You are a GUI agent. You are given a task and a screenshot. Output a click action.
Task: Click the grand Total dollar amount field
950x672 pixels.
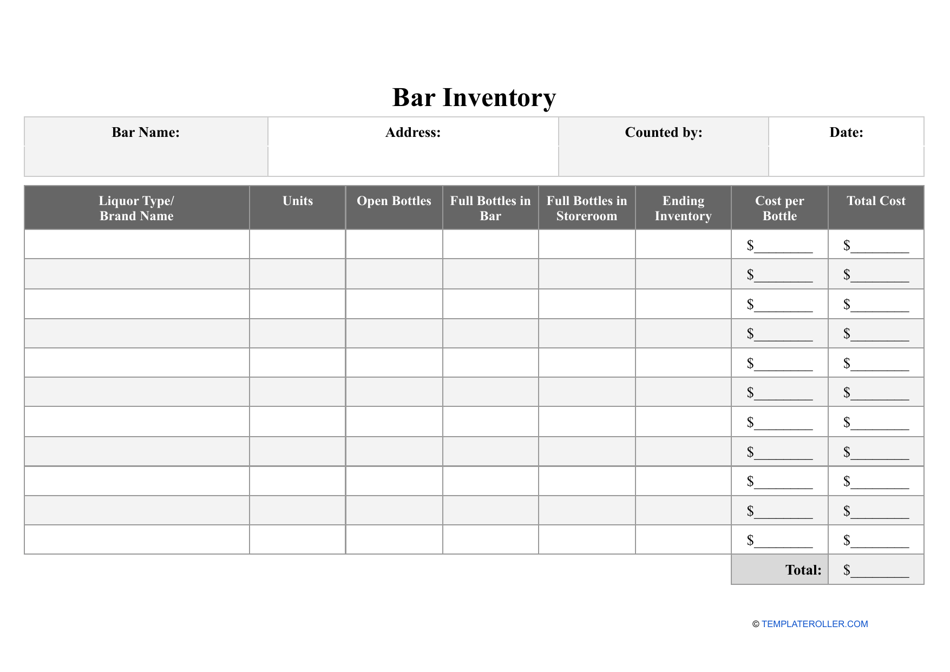coord(880,571)
